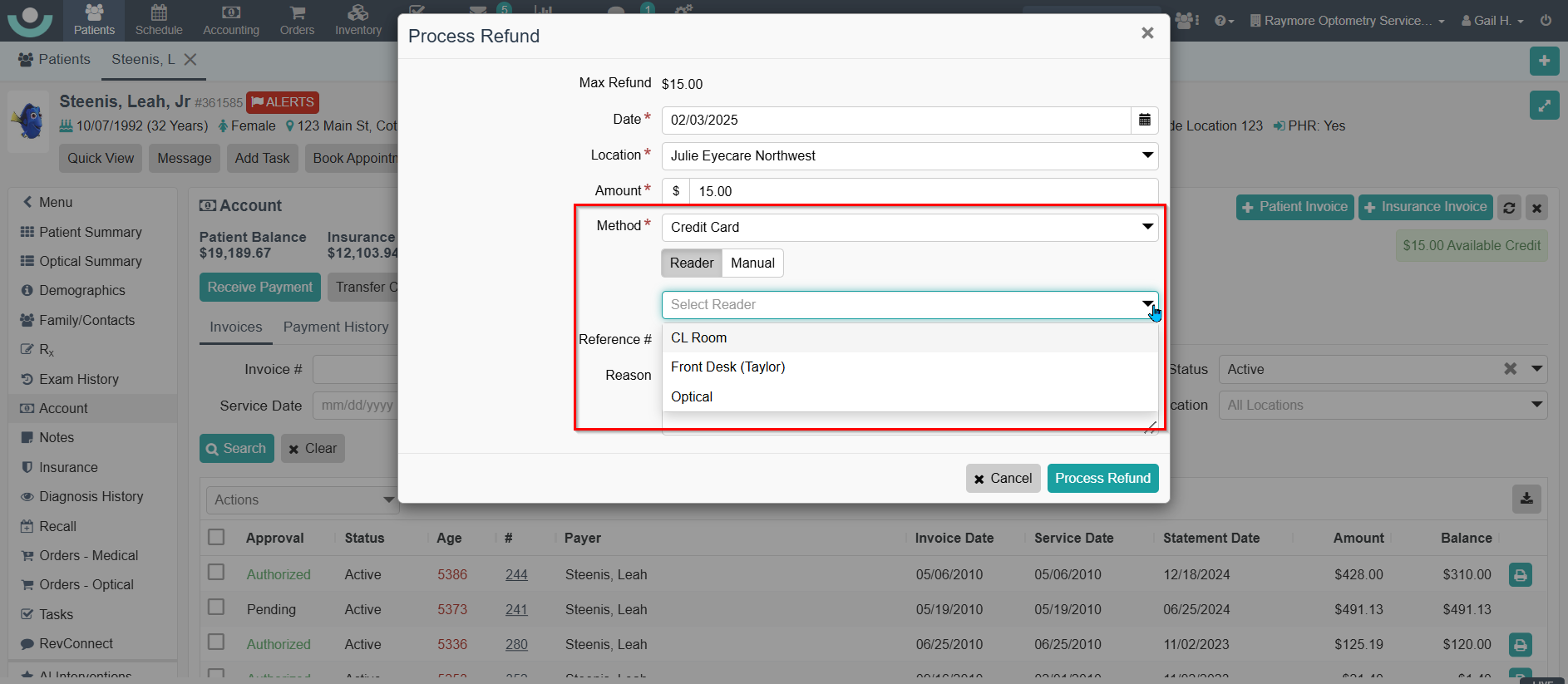The height and width of the screenshot is (684, 1568).
Task: Click the refresh icon beside Insurance Invoice
Action: pyautogui.click(x=1509, y=208)
